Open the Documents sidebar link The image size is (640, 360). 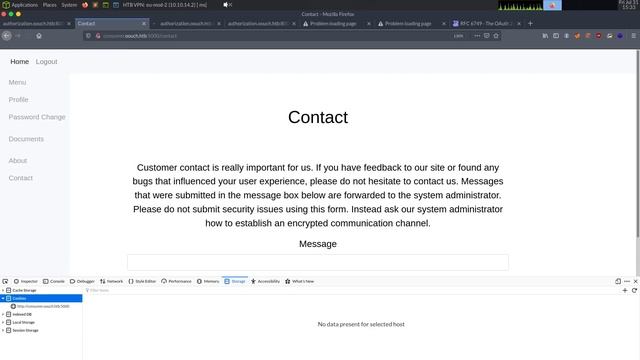pyautogui.click(x=26, y=139)
